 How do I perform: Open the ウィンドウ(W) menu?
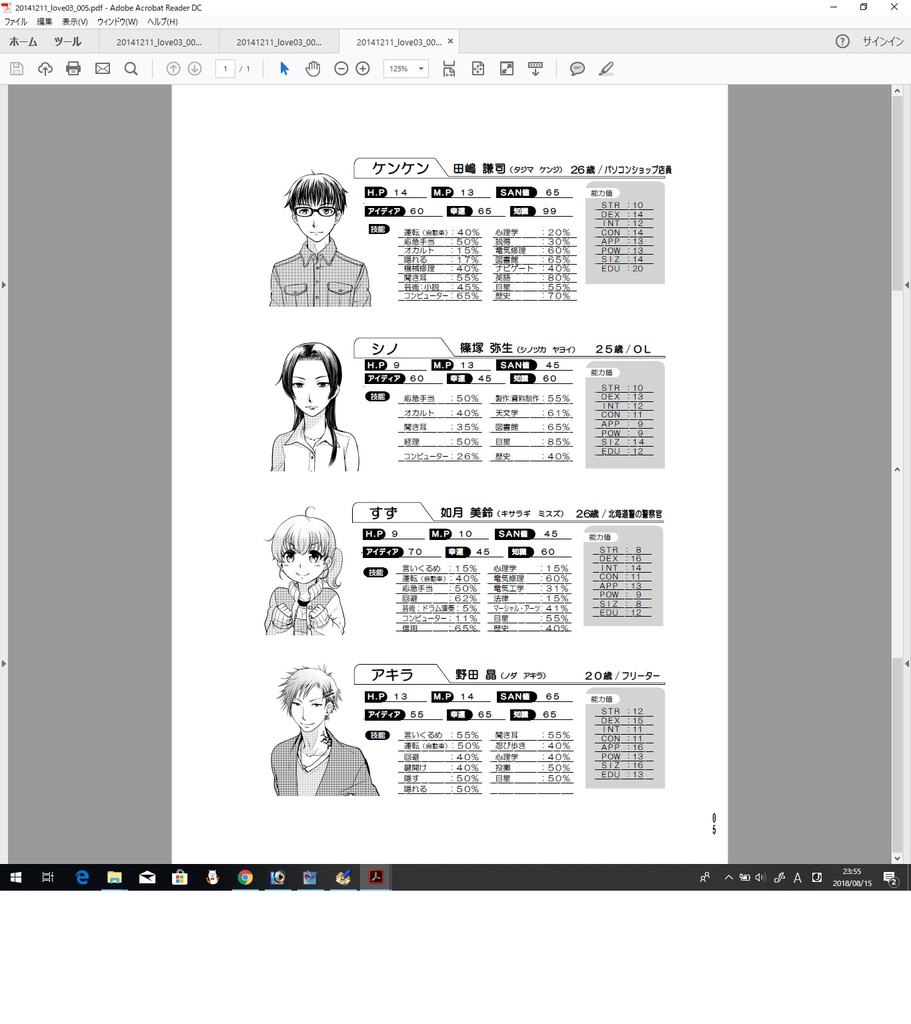[118, 22]
